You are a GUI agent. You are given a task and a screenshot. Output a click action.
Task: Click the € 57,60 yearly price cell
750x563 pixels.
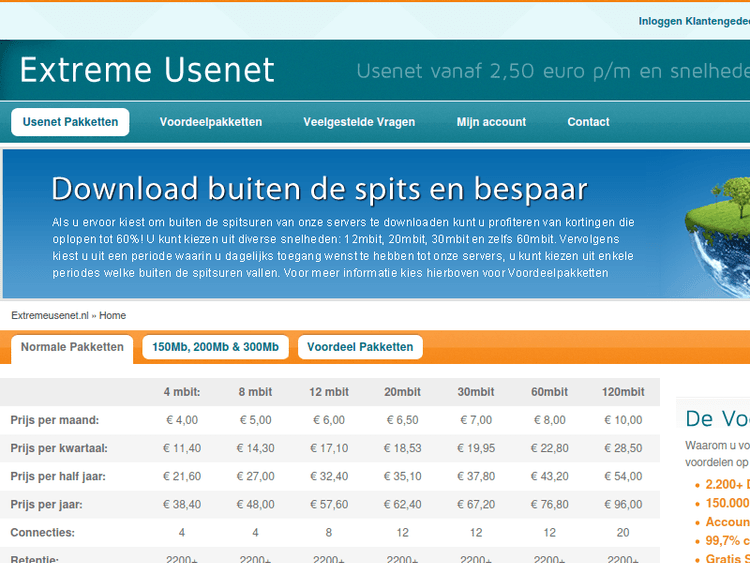tap(329, 505)
